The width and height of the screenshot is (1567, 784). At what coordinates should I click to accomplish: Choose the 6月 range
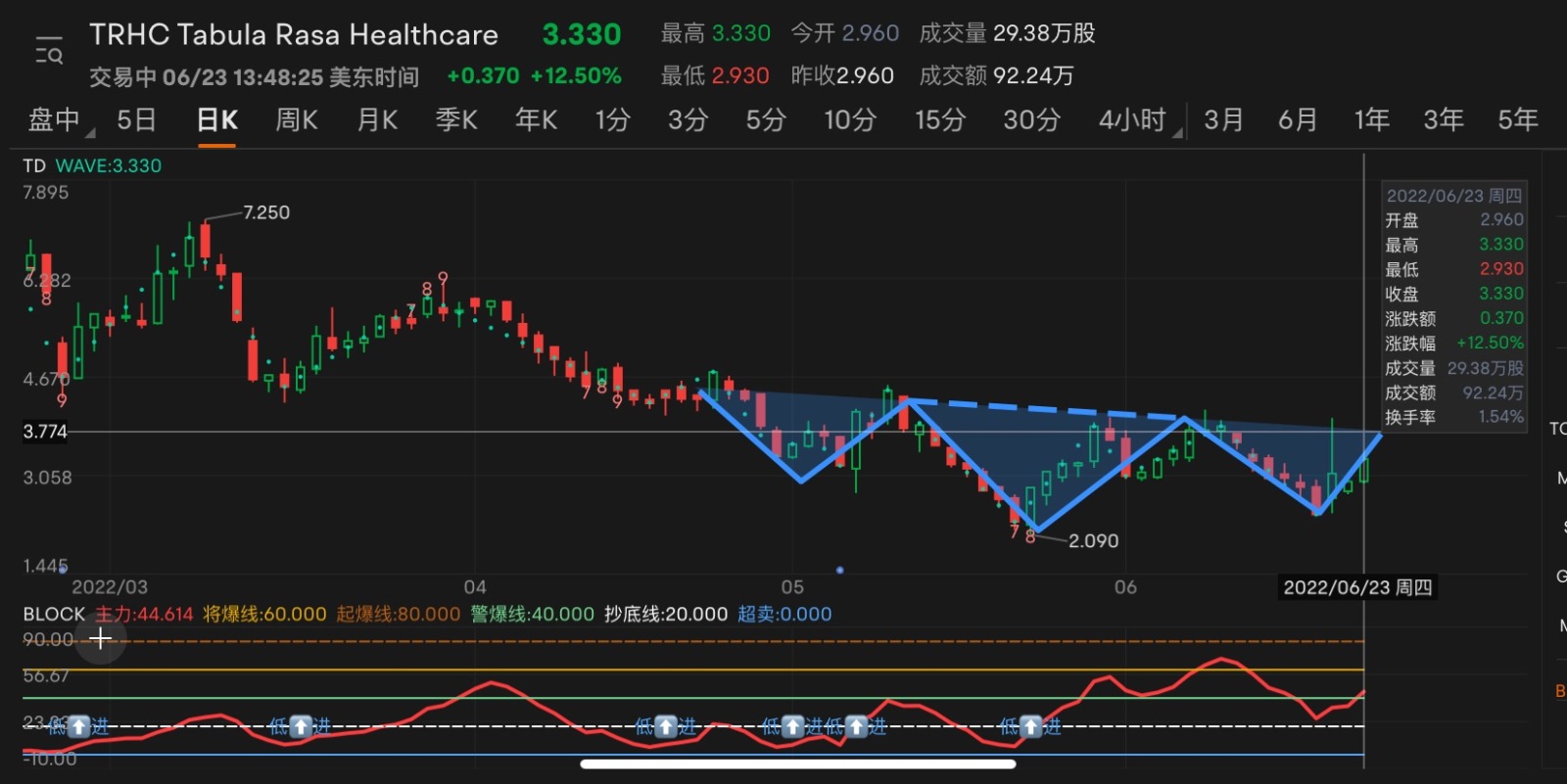point(1298,119)
